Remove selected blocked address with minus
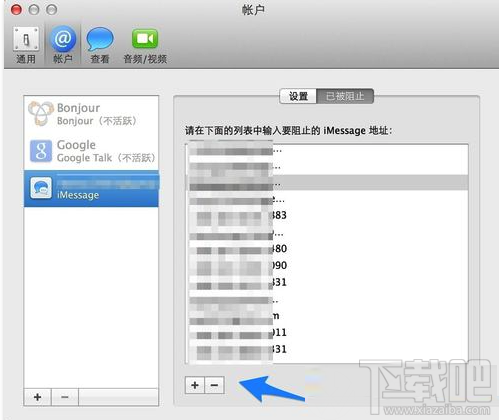 pos(214,385)
